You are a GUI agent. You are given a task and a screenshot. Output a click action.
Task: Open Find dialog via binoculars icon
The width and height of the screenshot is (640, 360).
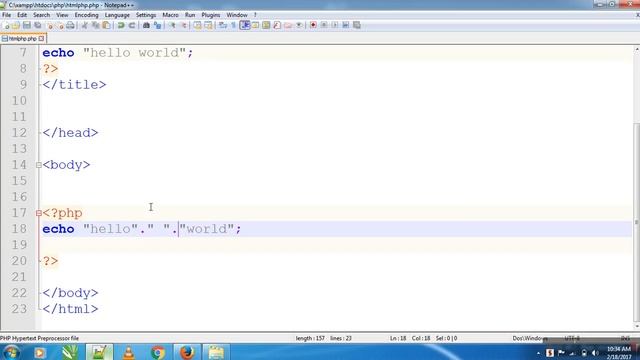(x=146, y=25)
